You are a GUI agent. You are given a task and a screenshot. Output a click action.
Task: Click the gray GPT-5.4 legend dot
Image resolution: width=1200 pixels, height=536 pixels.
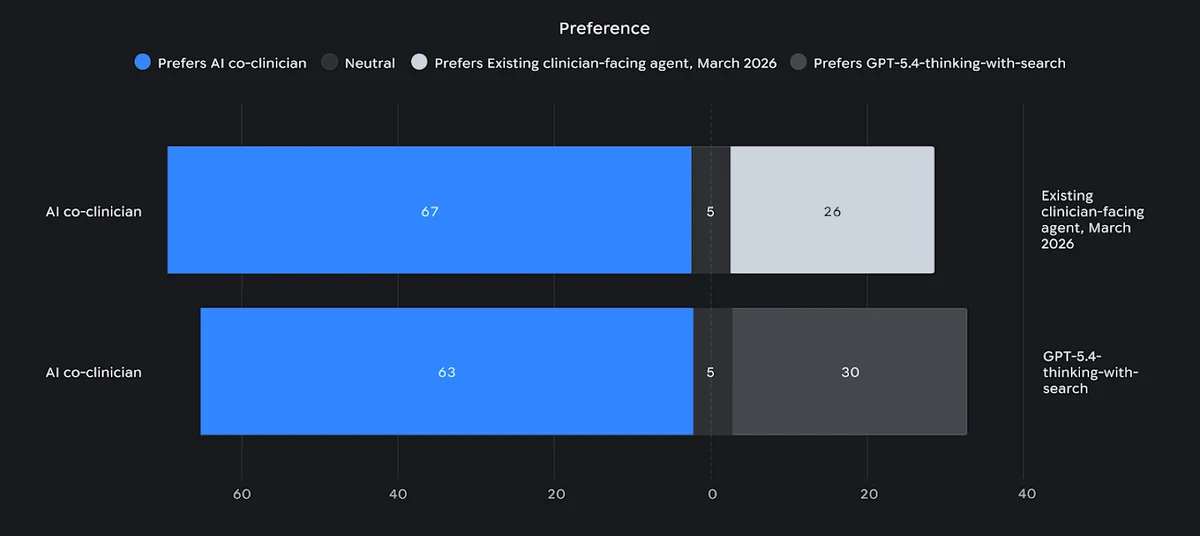pos(798,63)
